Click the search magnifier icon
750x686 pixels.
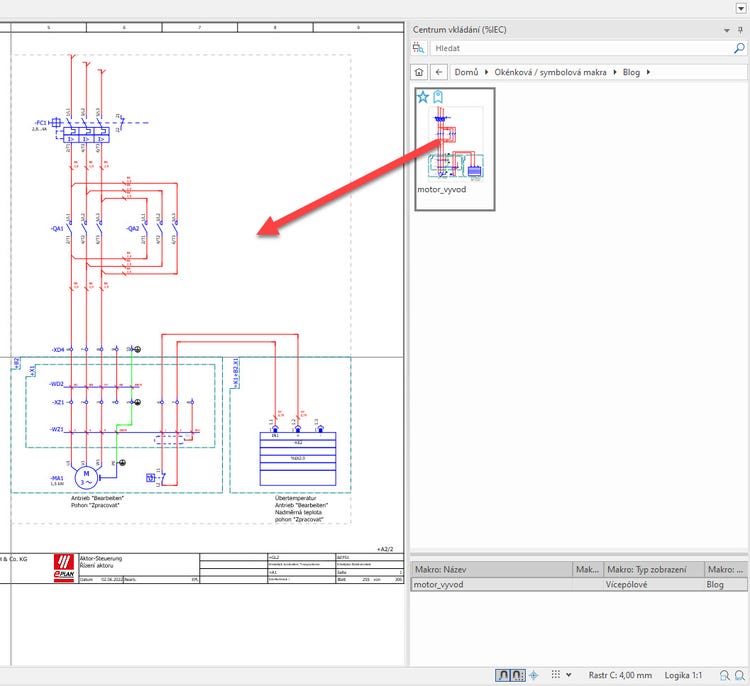739,47
